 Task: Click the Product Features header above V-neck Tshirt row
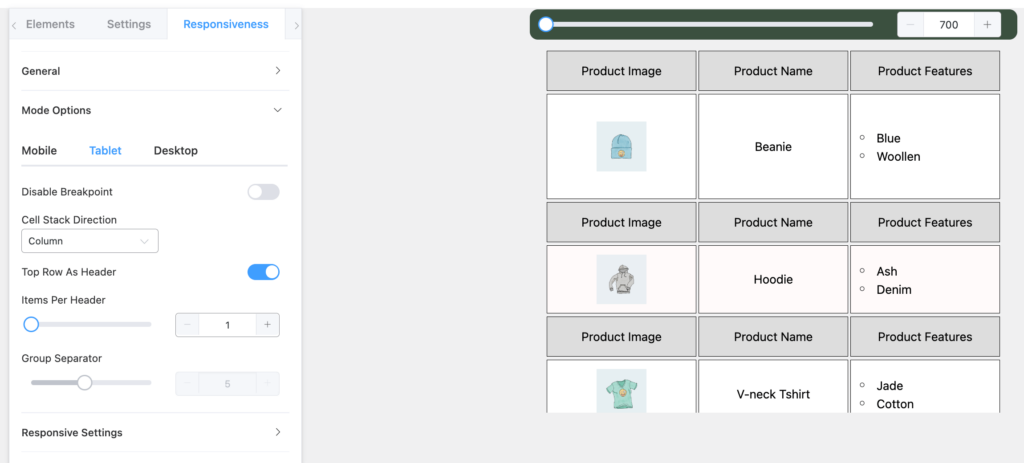(x=925, y=336)
